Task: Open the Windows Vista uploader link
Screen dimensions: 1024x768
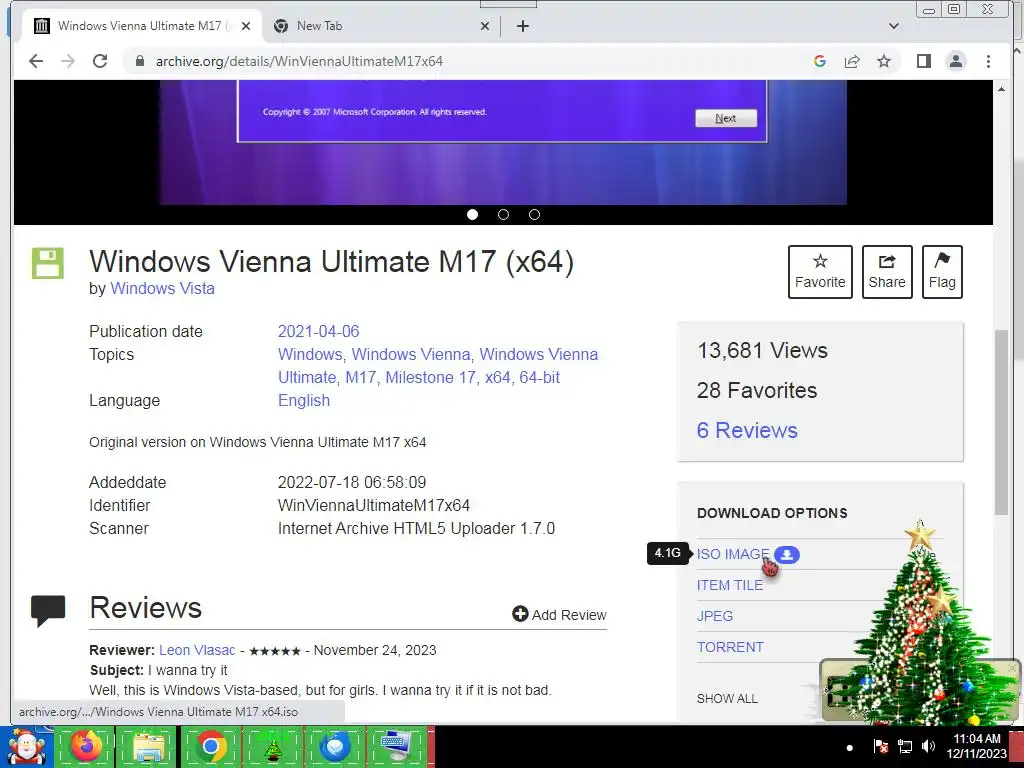Action: [x=163, y=289]
